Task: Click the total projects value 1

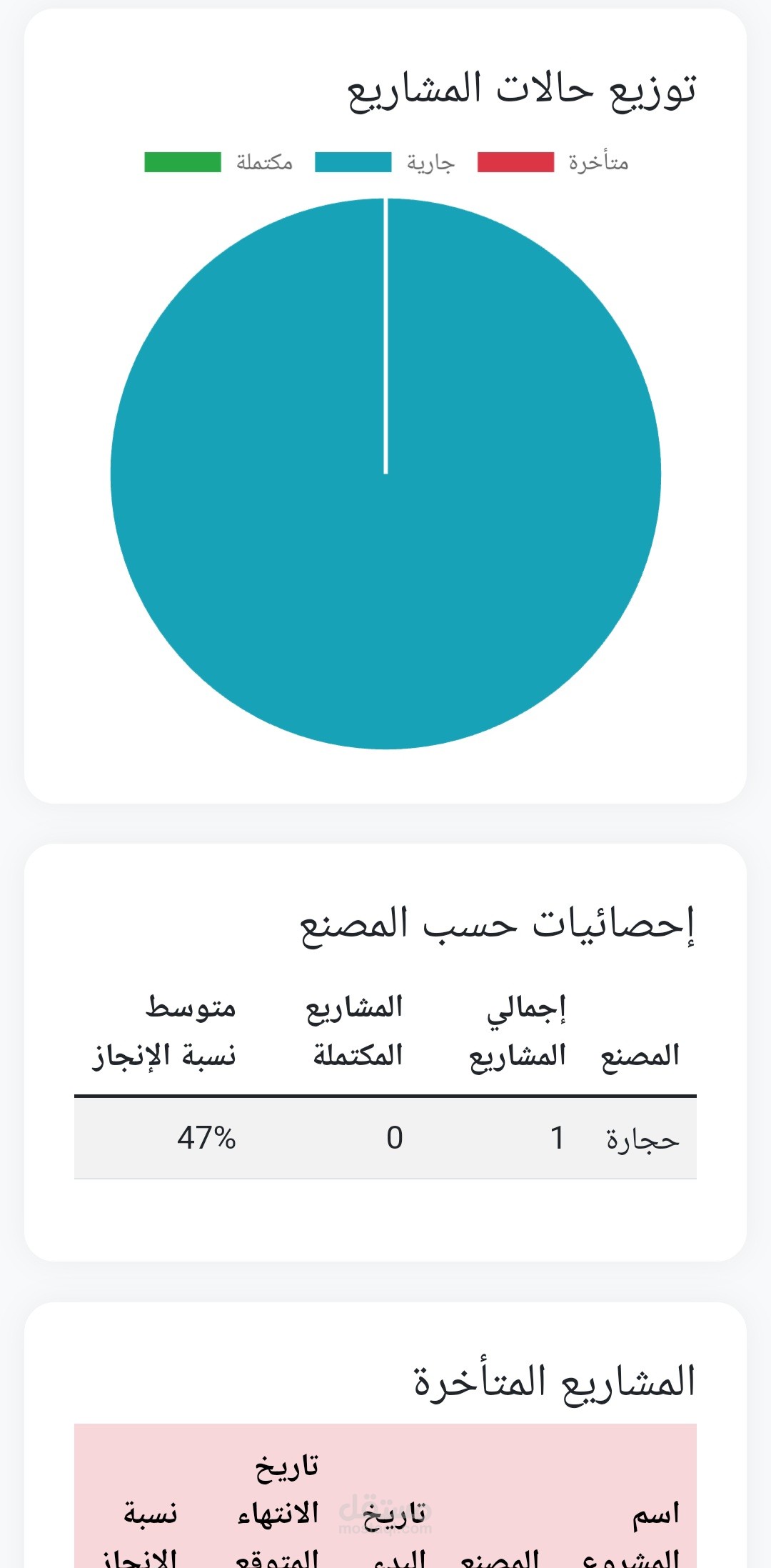Action: (558, 1138)
